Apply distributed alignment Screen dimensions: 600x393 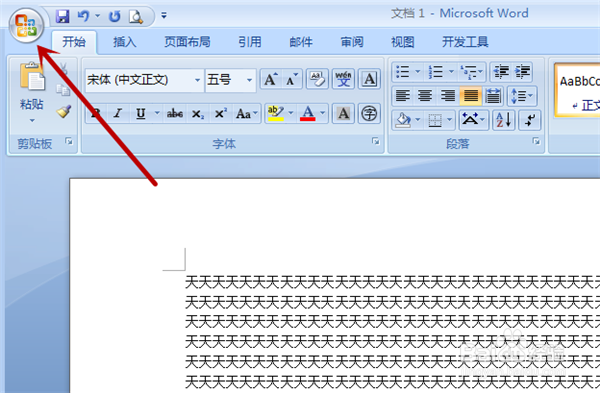[x=494, y=96]
